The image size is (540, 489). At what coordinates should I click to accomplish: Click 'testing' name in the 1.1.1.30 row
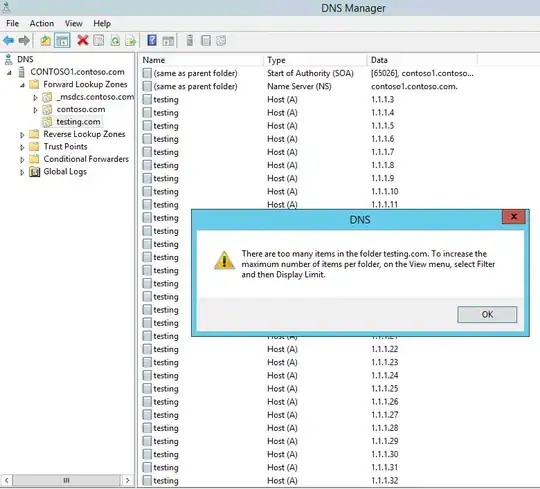[x=166, y=454]
